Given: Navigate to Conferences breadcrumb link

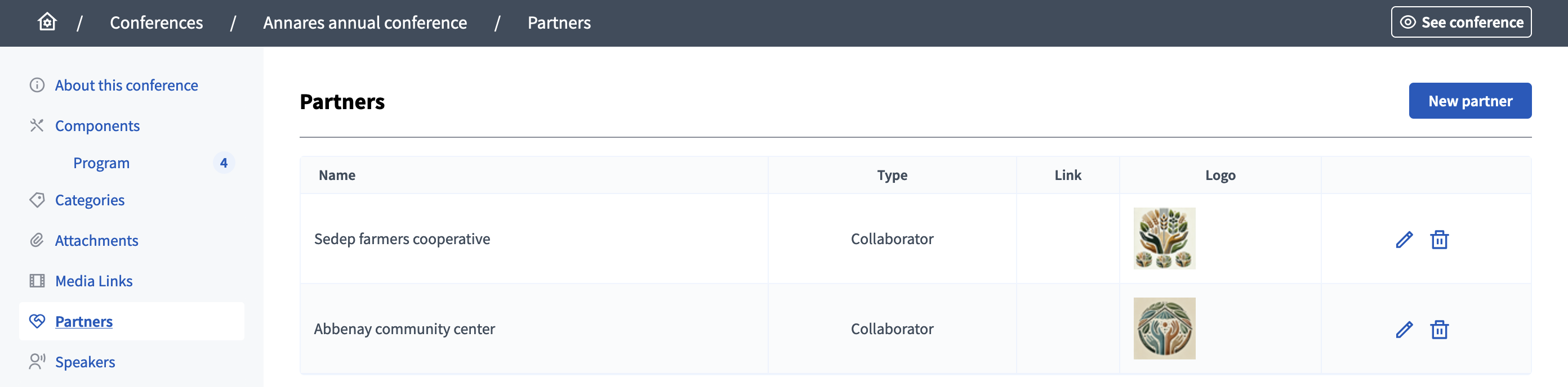Looking at the screenshot, I should point(157,22).
